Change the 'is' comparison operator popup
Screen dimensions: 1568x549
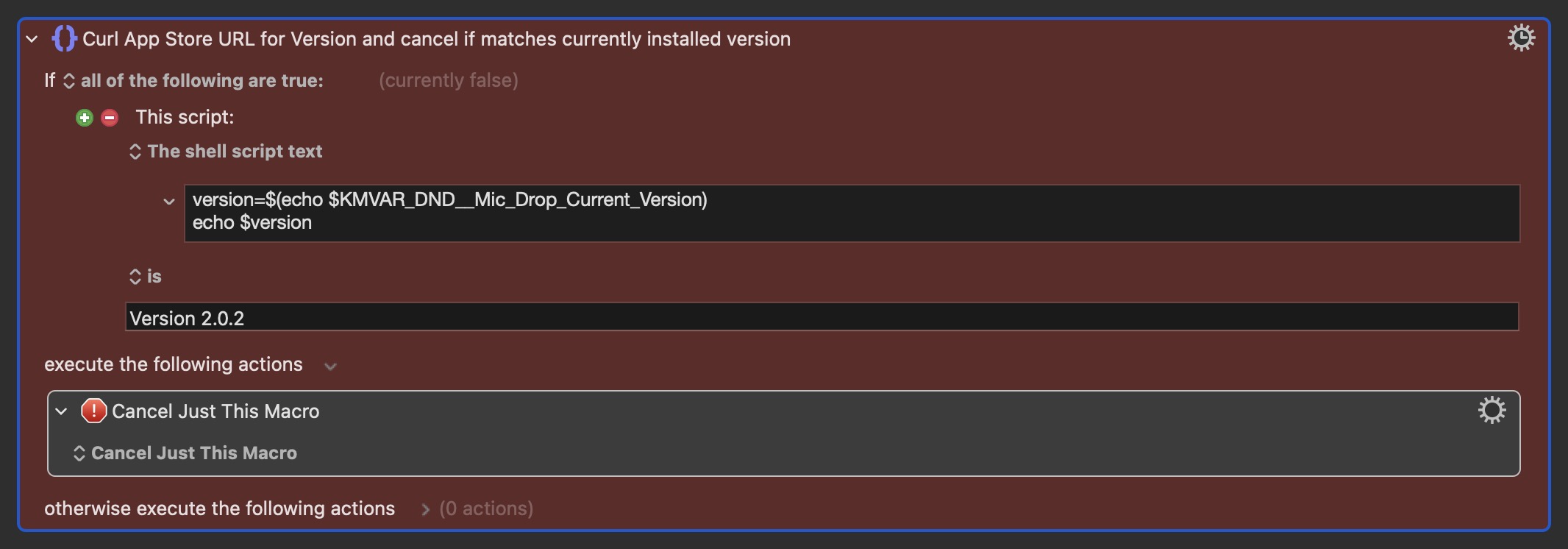[145, 277]
